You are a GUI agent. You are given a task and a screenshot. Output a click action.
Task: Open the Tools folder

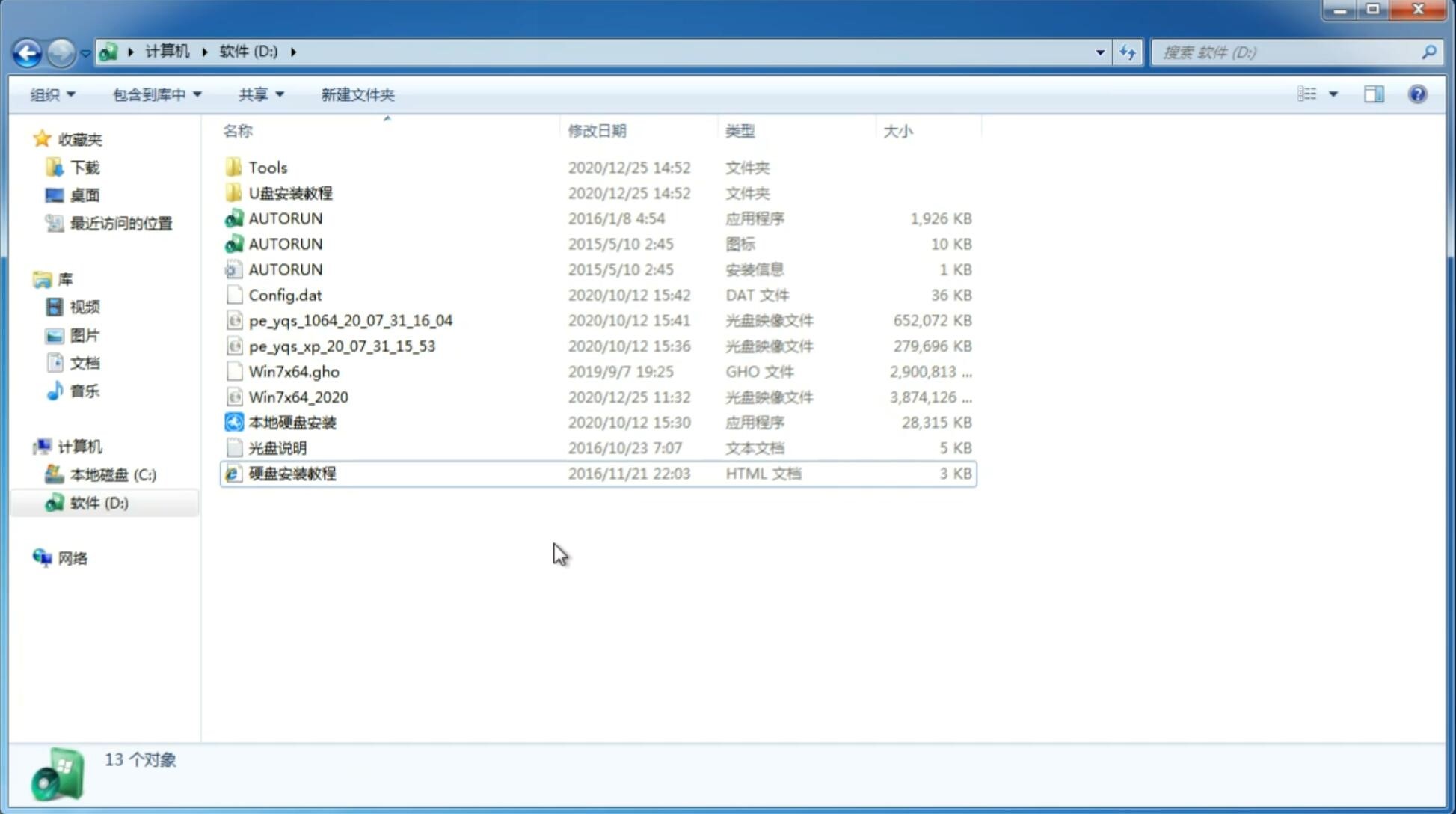[268, 167]
